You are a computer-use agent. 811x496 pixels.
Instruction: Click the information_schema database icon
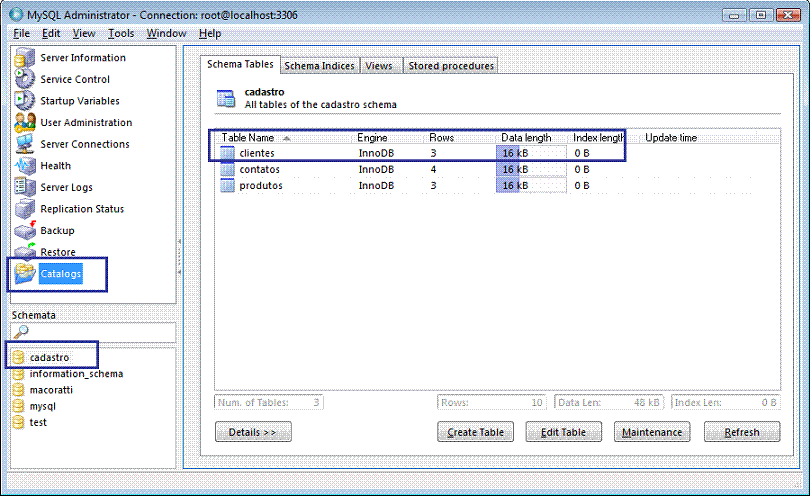tap(19, 374)
